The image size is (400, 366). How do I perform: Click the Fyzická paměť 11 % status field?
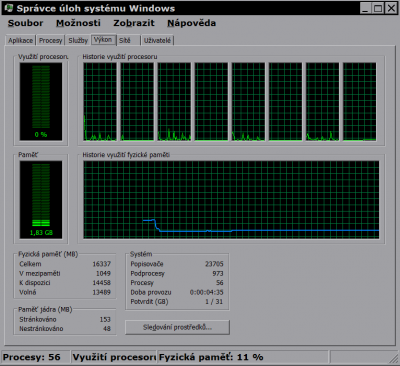coord(242,357)
